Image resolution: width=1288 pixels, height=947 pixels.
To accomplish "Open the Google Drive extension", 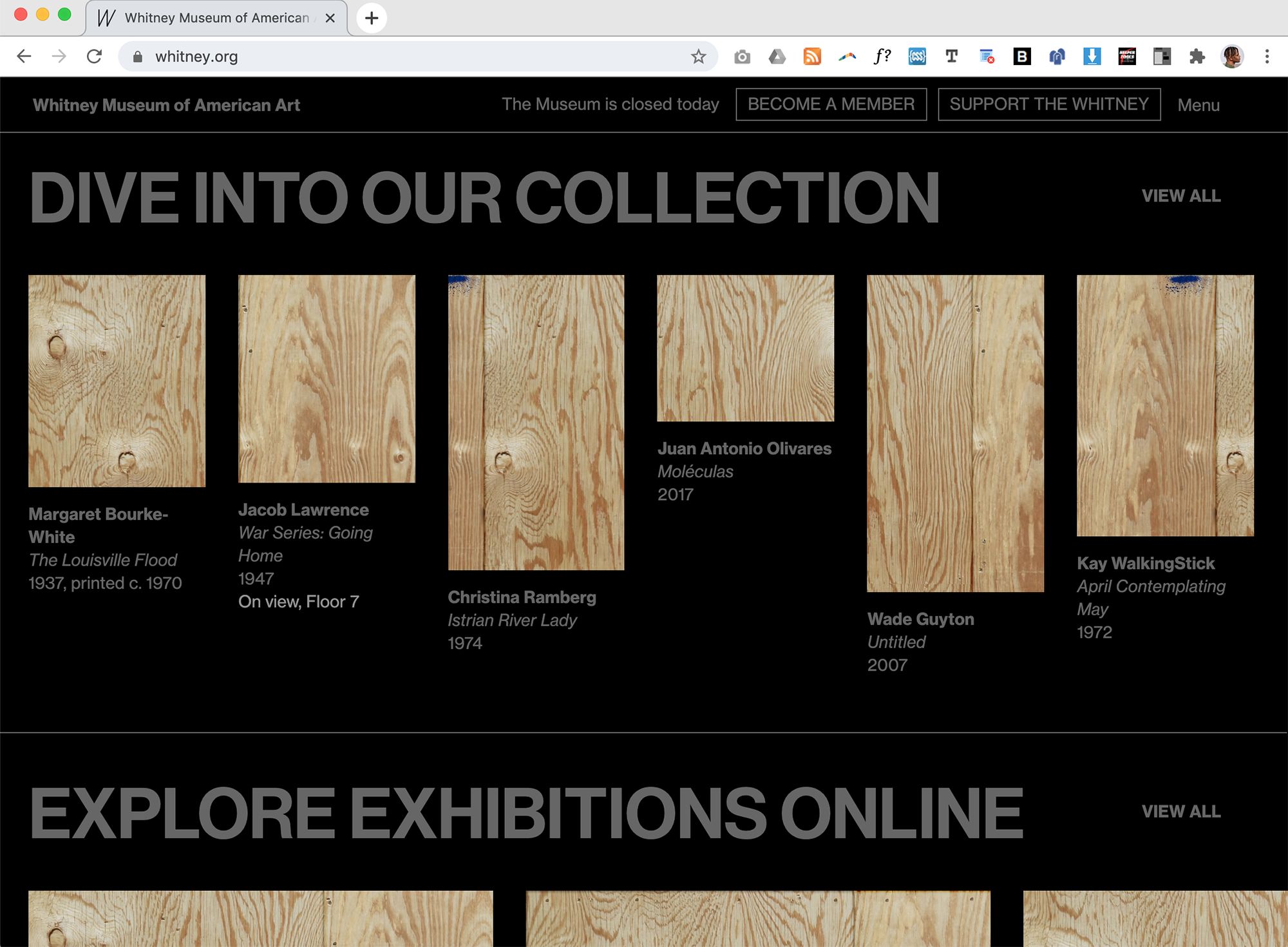I will tap(777, 57).
